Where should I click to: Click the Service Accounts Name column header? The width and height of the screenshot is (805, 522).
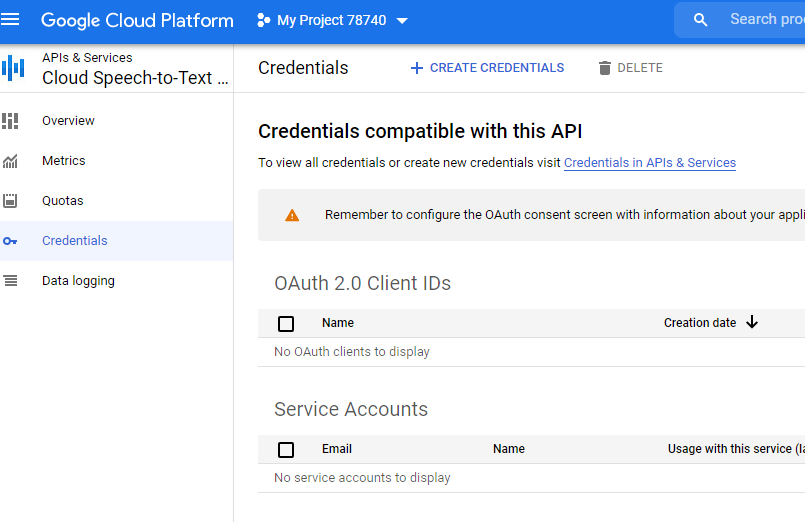509,449
